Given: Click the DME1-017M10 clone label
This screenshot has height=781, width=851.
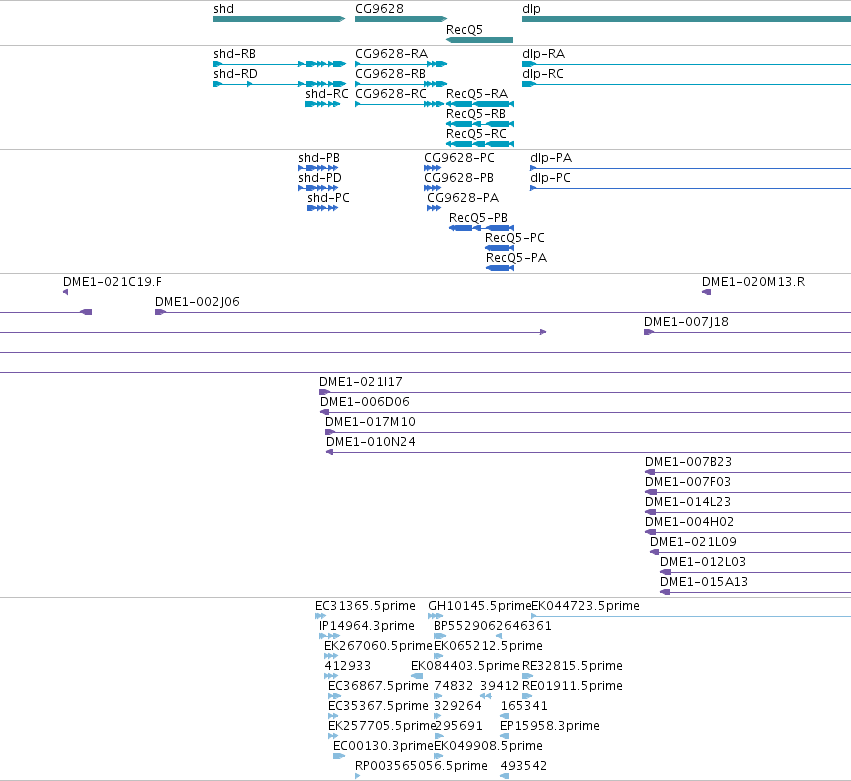Looking at the screenshot, I should click(x=370, y=423).
